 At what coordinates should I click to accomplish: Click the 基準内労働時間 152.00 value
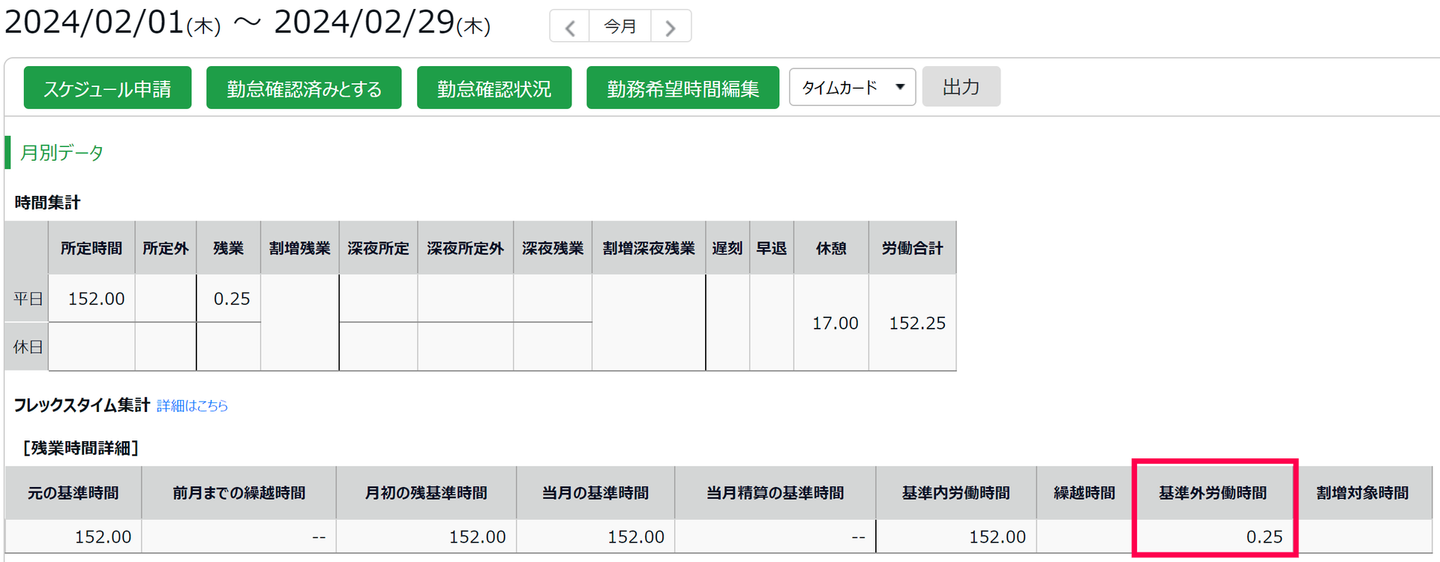997,537
